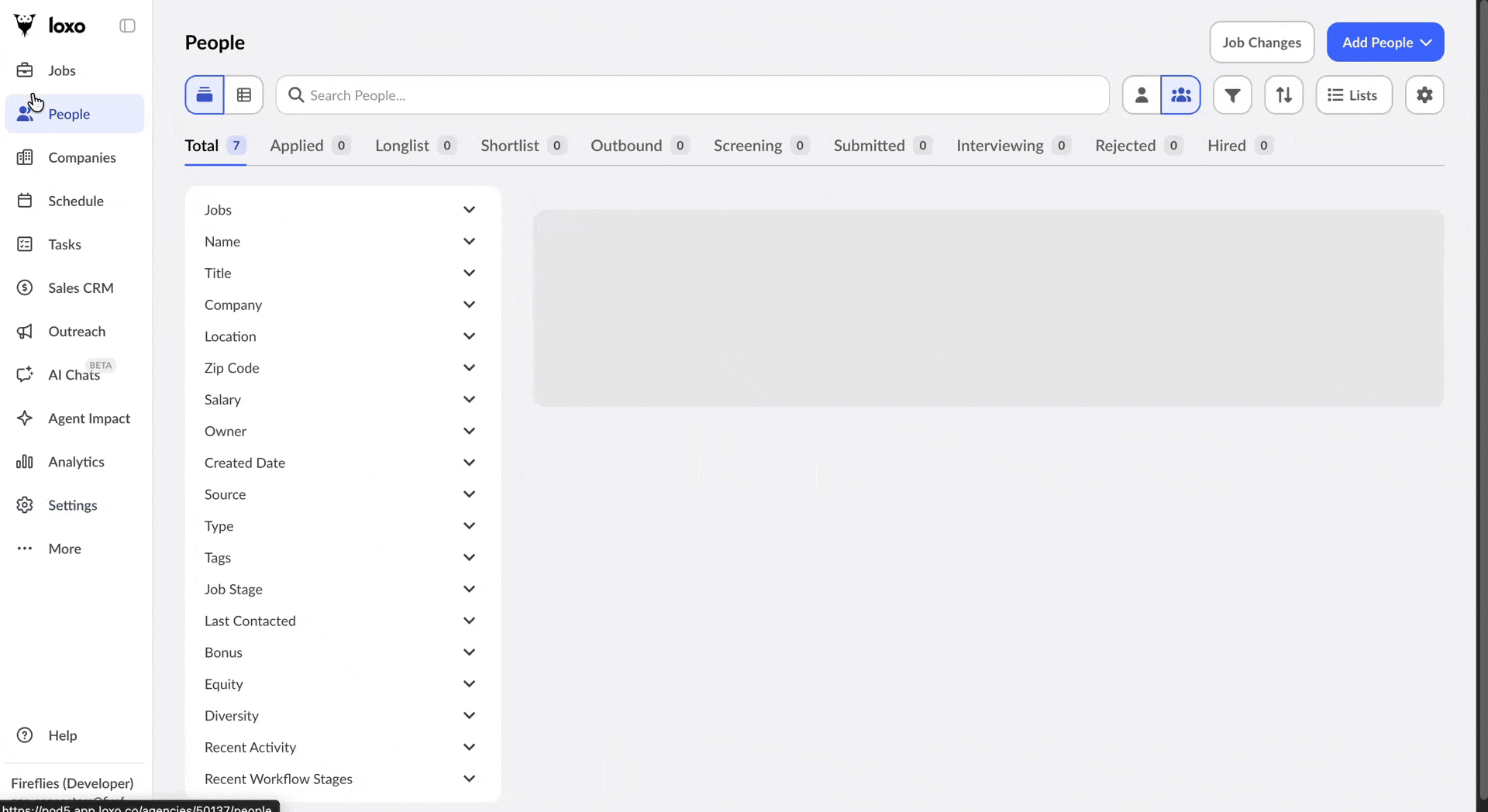Open the Outreach section
1488x812 pixels.
click(x=74, y=331)
